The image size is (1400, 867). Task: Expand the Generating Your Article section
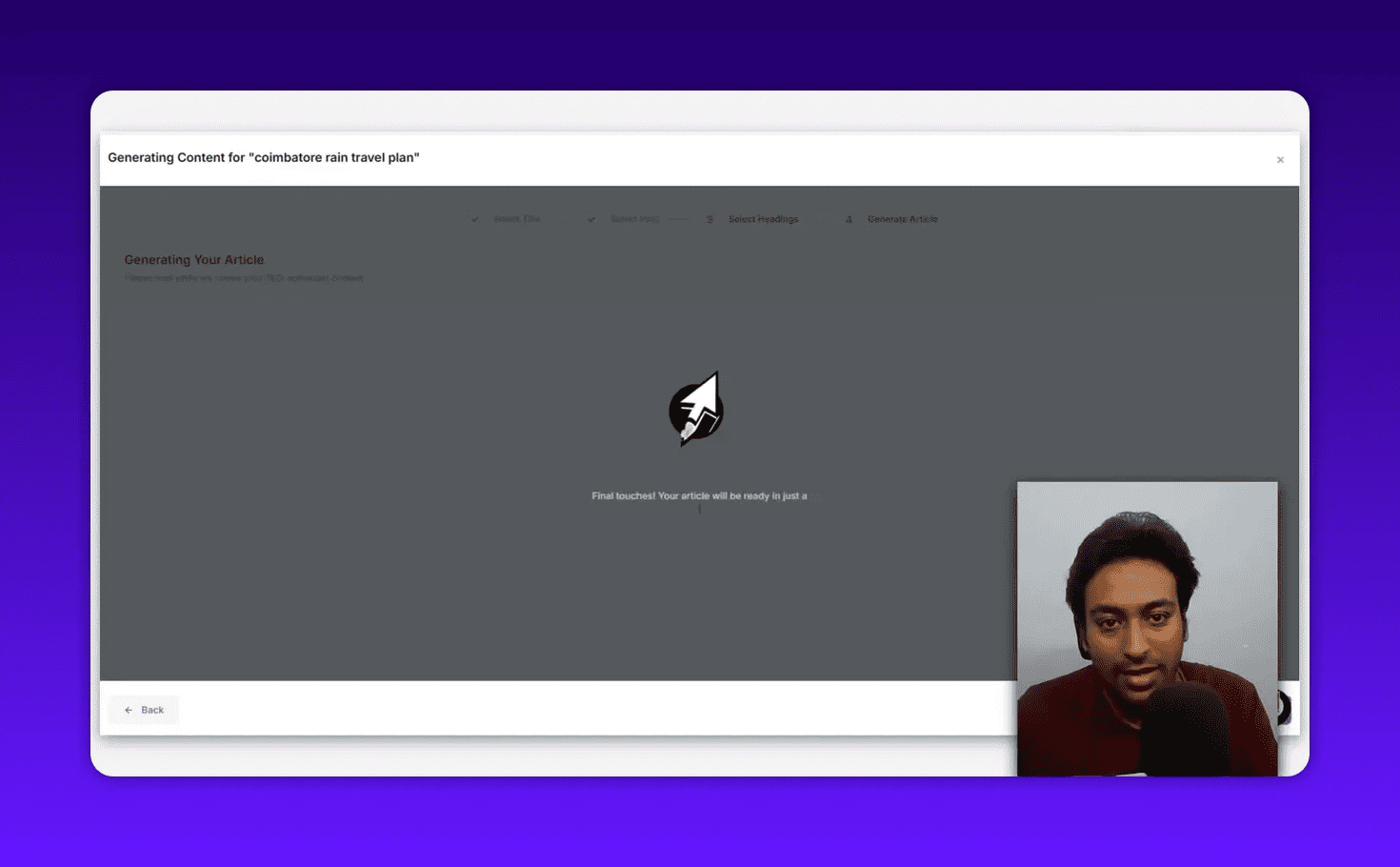pos(193,259)
